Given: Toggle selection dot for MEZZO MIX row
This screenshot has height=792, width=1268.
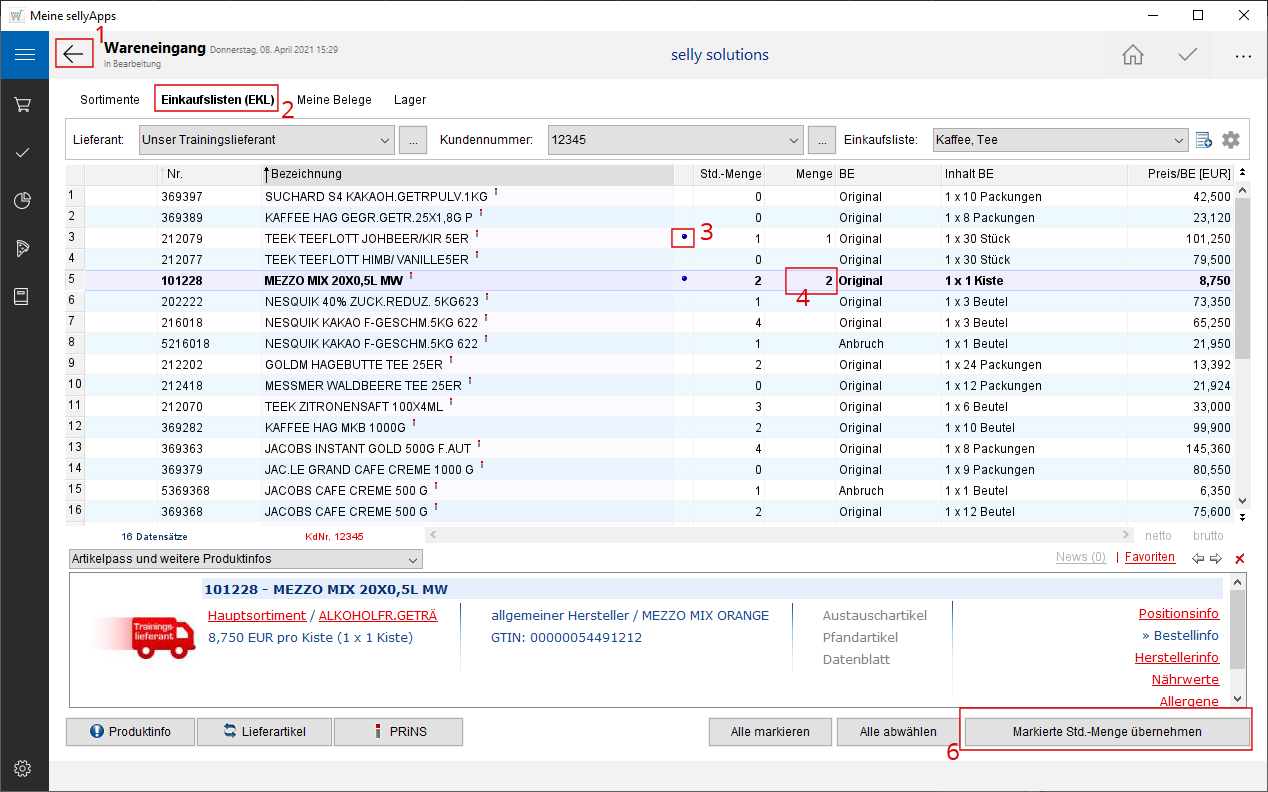Looking at the screenshot, I should click(684, 280).
